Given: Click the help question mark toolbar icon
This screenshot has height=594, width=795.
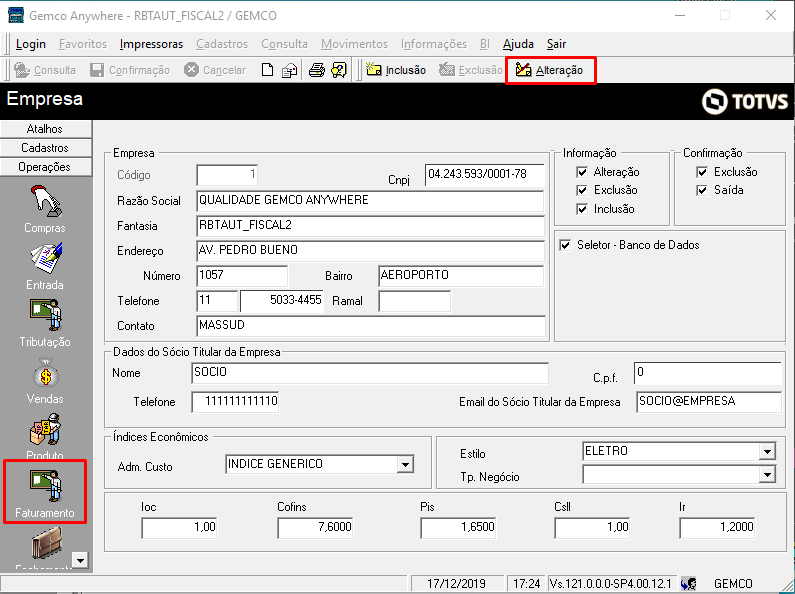Looking at the screenshot, I should click(x=339, y=70).
